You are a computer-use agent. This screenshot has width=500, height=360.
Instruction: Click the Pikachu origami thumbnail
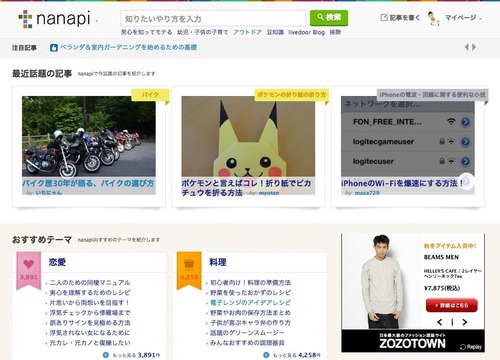[248, 136]
